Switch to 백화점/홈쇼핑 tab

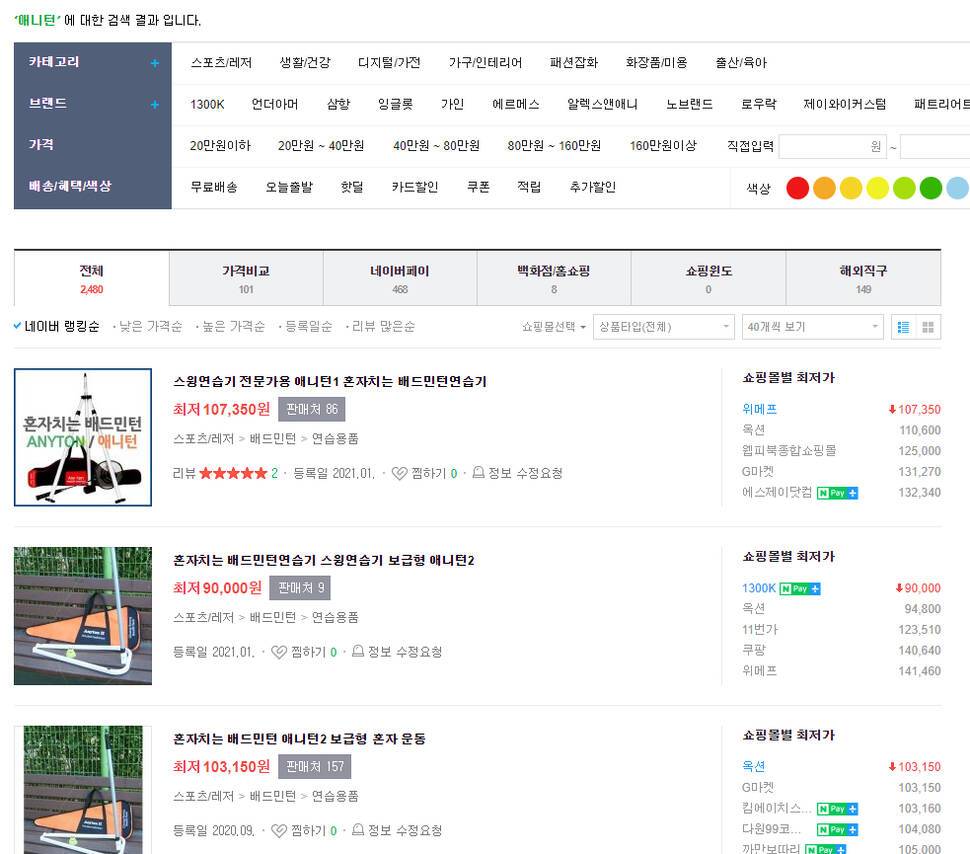coord(554,278)
